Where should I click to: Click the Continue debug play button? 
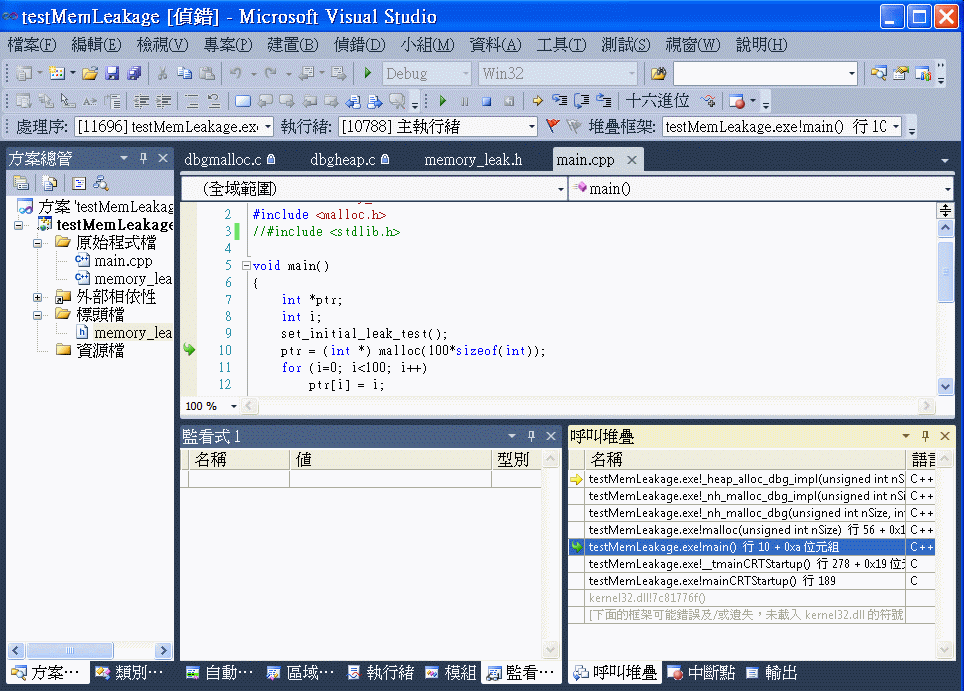click(x=443, y=101)
